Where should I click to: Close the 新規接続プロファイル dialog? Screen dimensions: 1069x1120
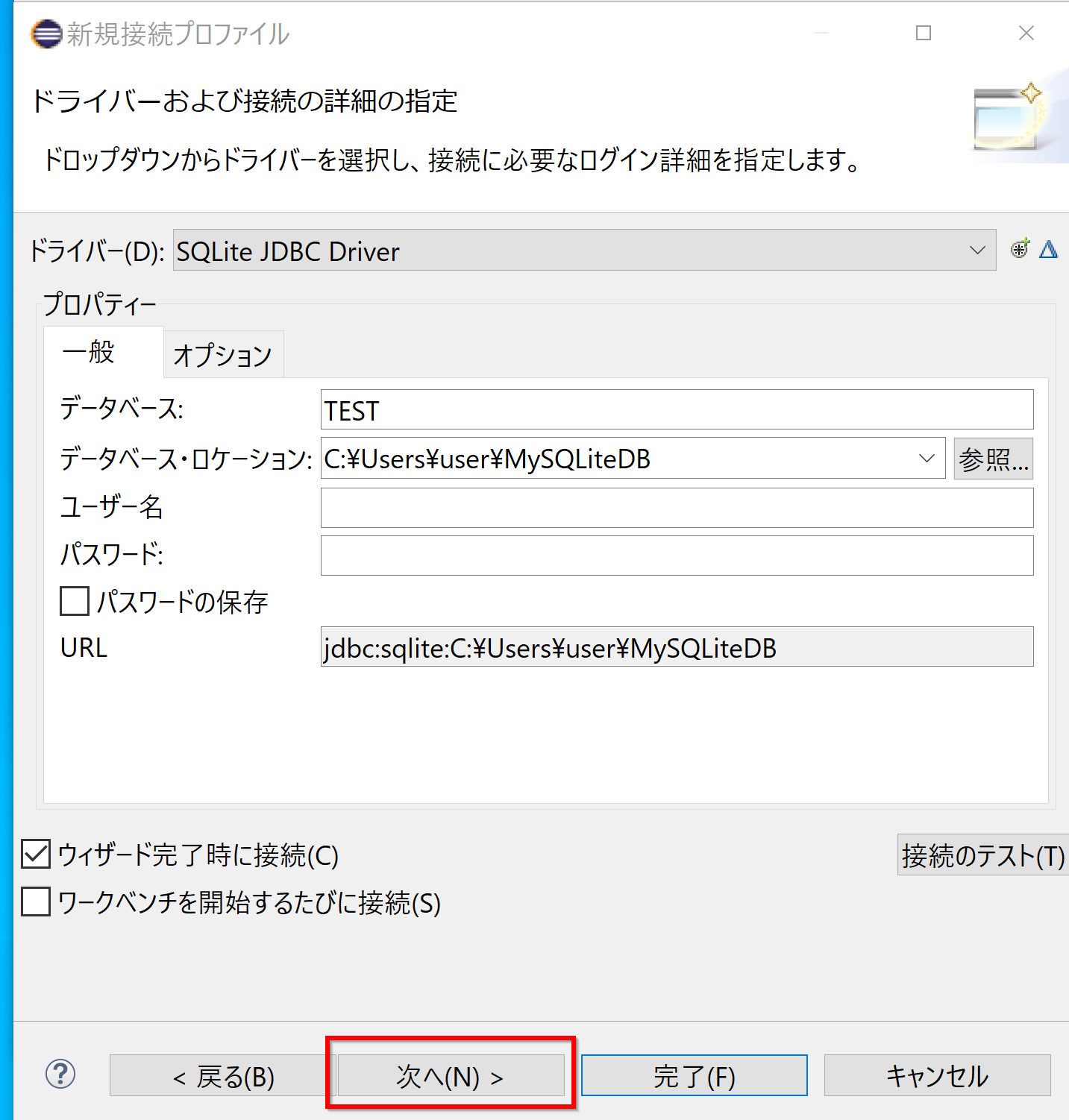tap(1026, 34)
